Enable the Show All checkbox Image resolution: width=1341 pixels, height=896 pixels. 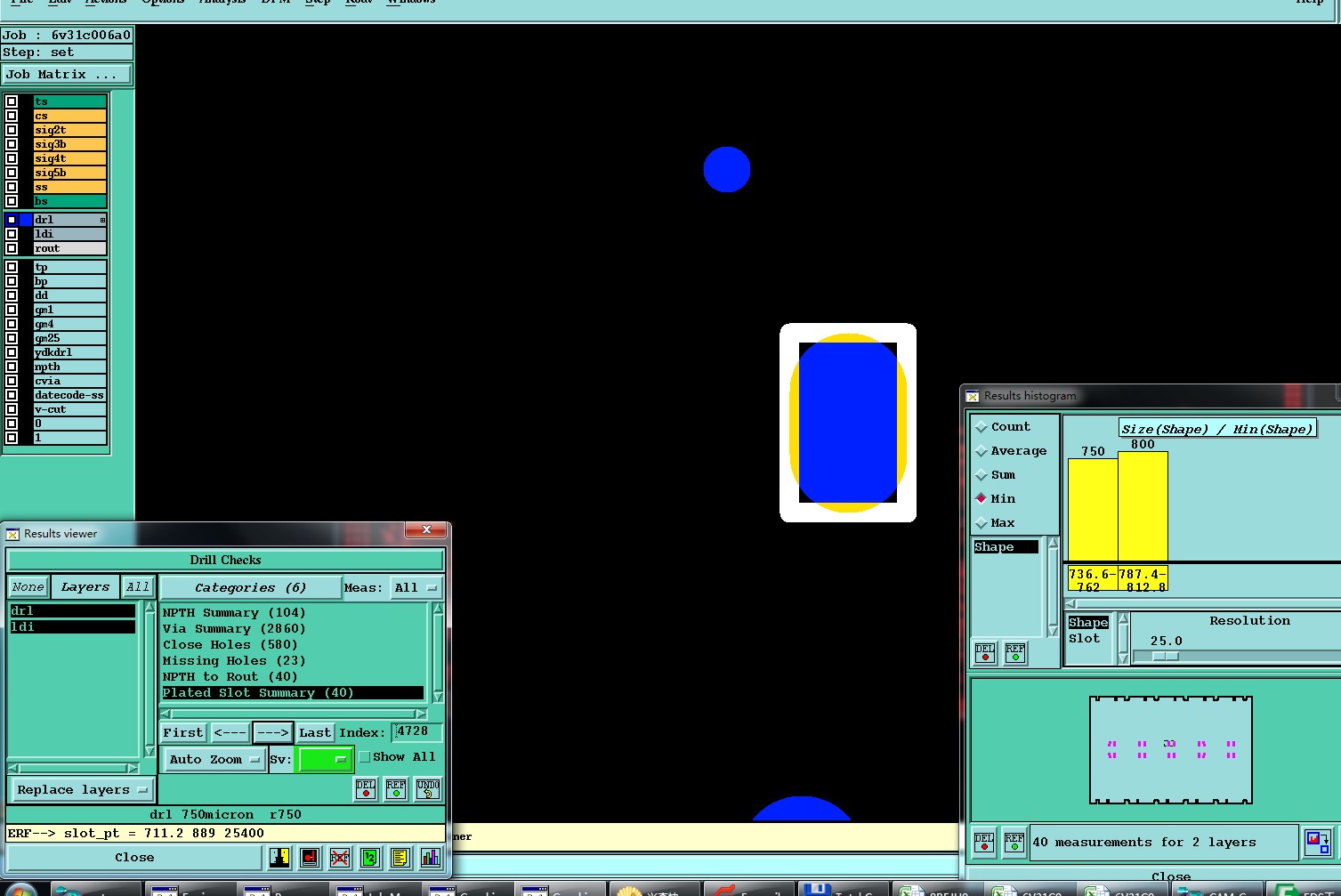[364, 757]
